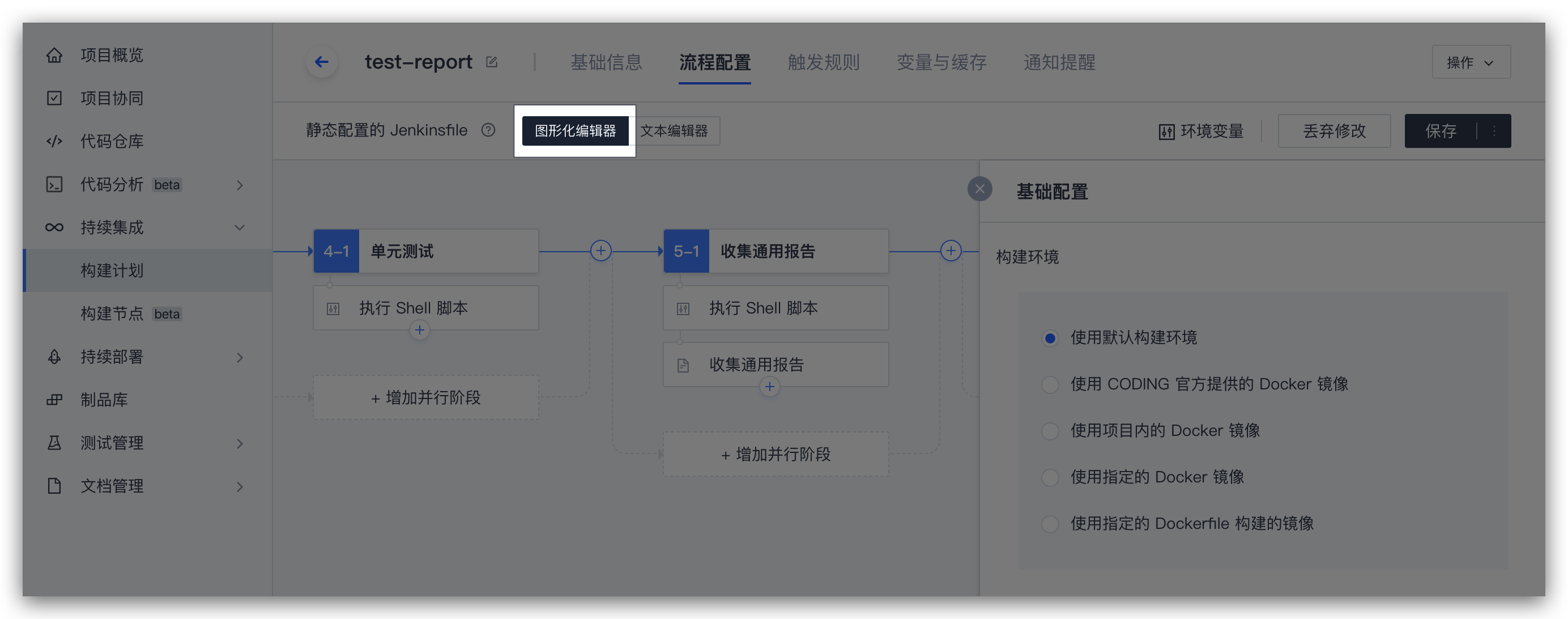Click the document icon for 文档管理

54,486
